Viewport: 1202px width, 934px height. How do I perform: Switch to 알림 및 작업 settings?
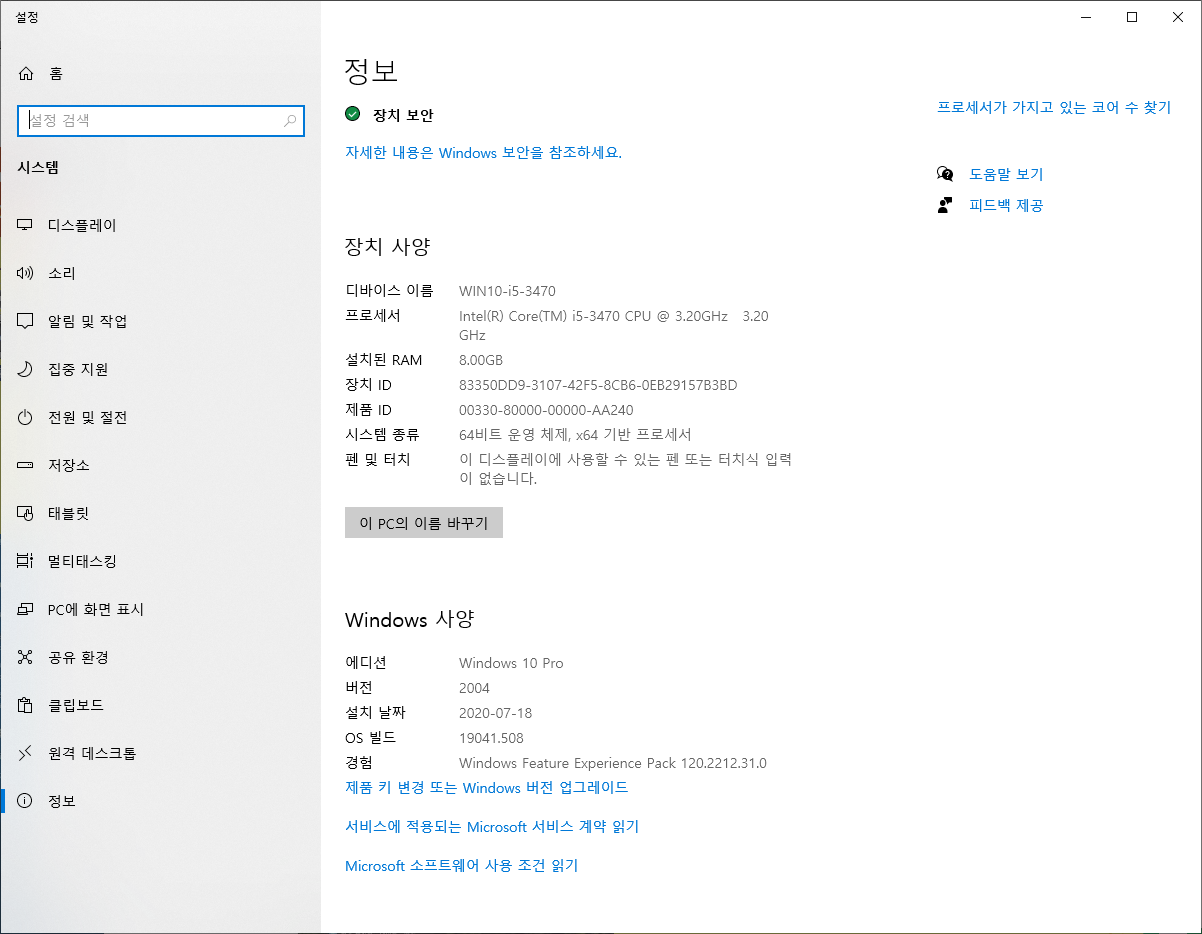[160, 321]
